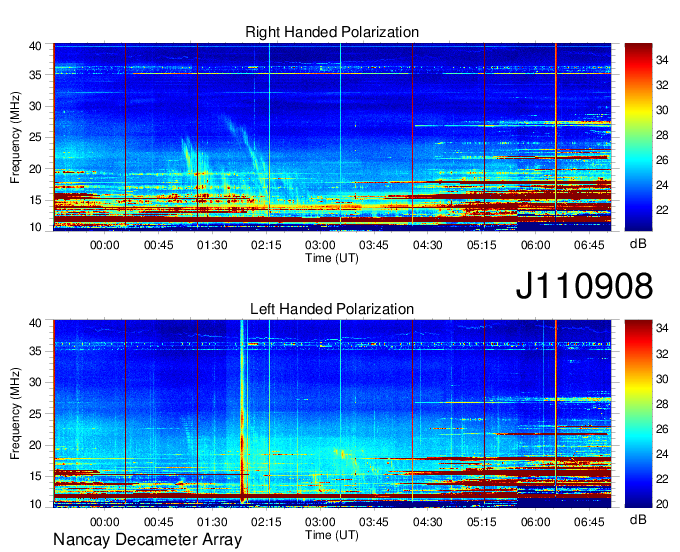
Task: Click the 06:00 tick under the left-handed plot
Action: [536, 522]
